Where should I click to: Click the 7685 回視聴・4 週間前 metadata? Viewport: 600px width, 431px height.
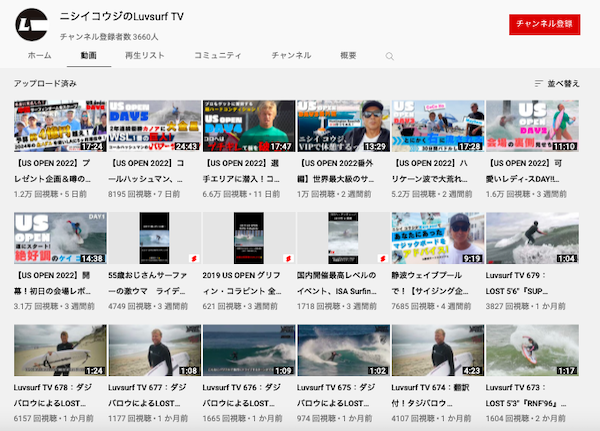click(x=431, y=307)
